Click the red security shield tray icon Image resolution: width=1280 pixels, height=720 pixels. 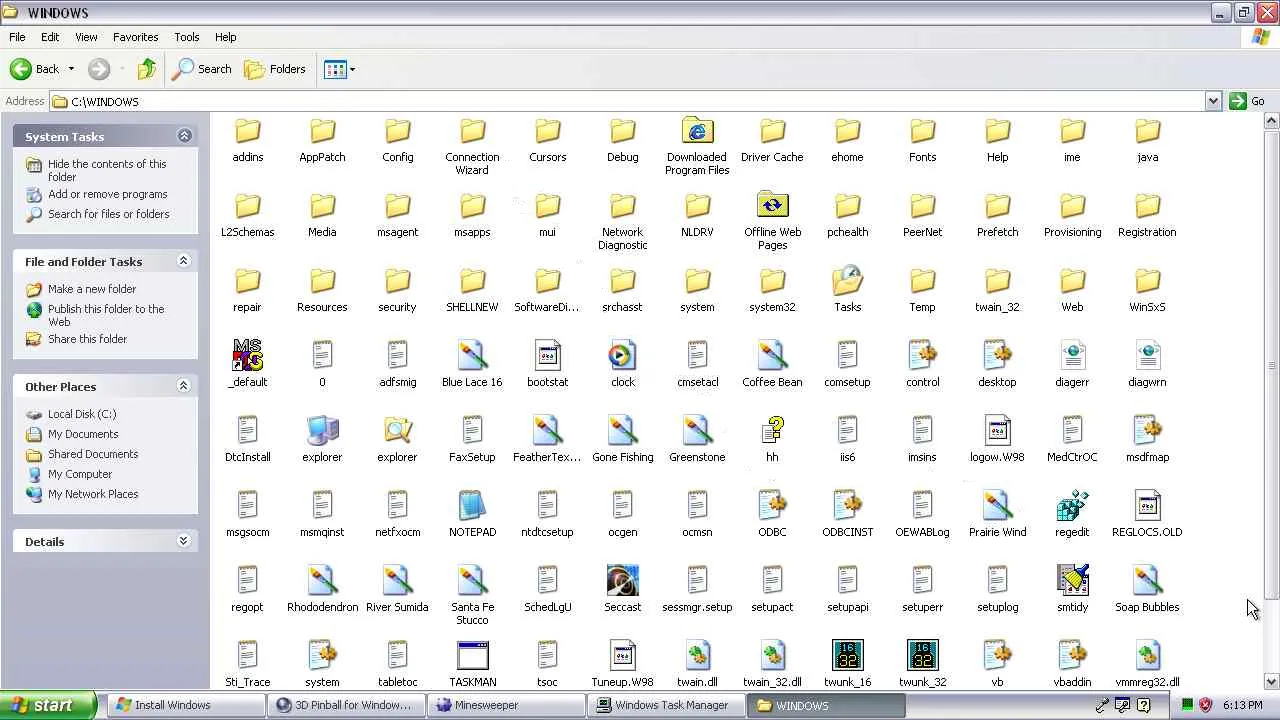[x=1205, y=705]
